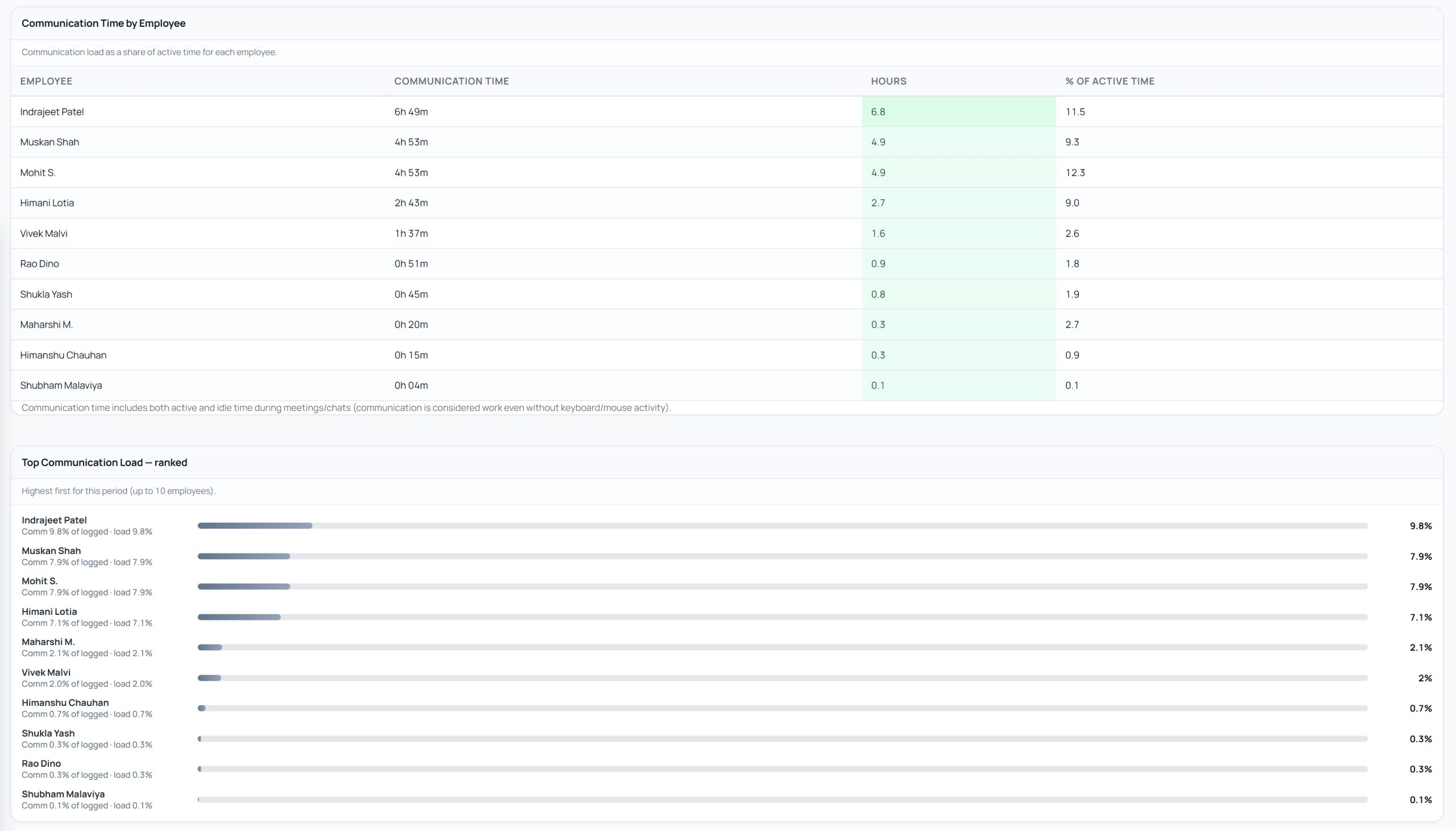Image resolution: width=1456 pixels, height=831 pixels.
Task: Click Himani Lotia's ranked load bar
Action: 783,617
